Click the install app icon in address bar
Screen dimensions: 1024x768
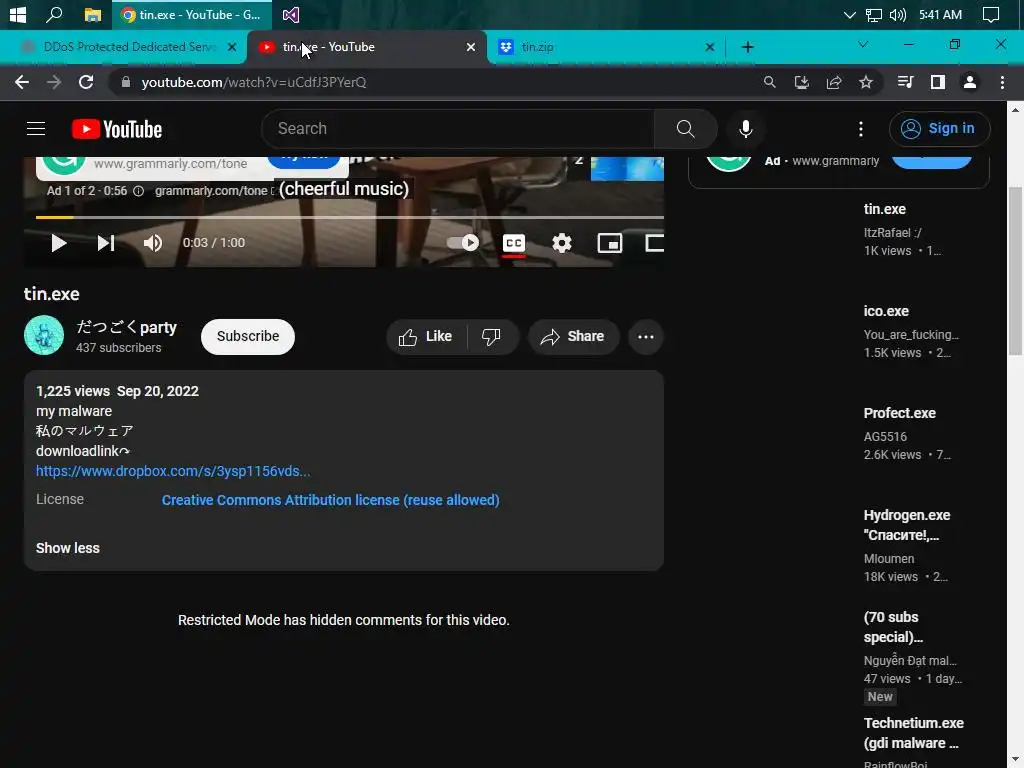[801, 82]
